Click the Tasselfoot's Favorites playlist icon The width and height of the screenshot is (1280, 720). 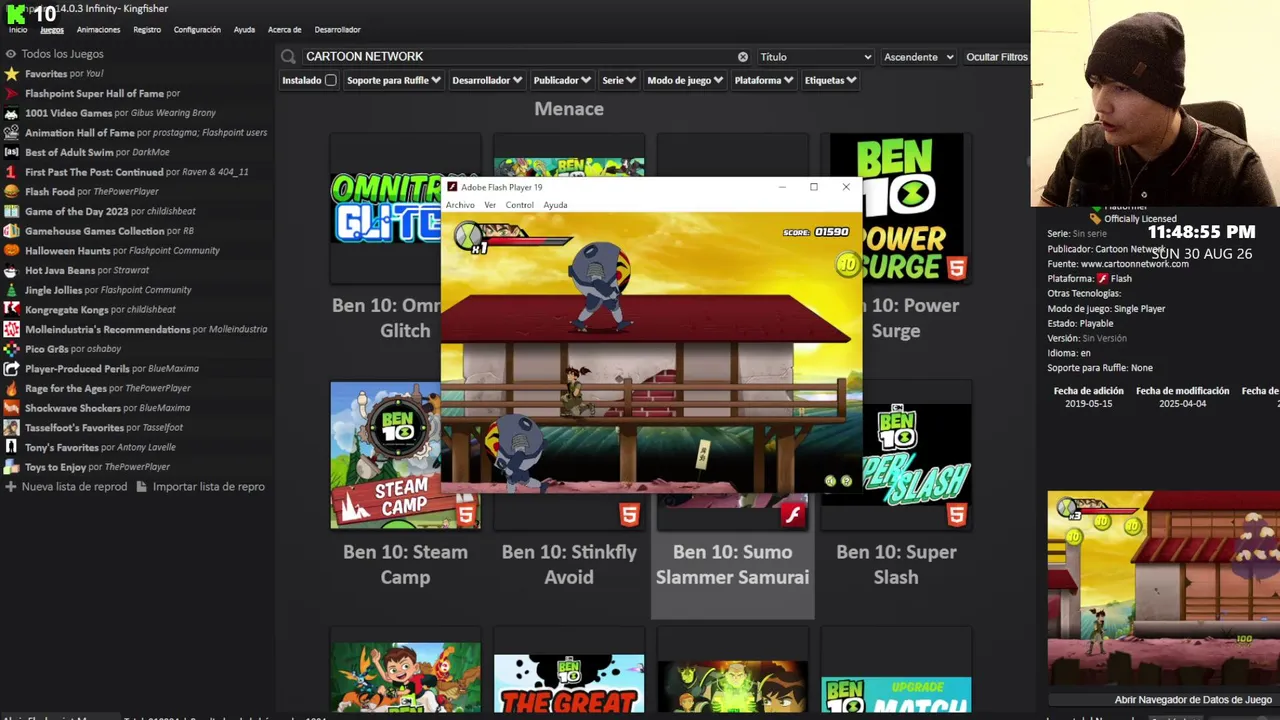click(x=11, y=428)
